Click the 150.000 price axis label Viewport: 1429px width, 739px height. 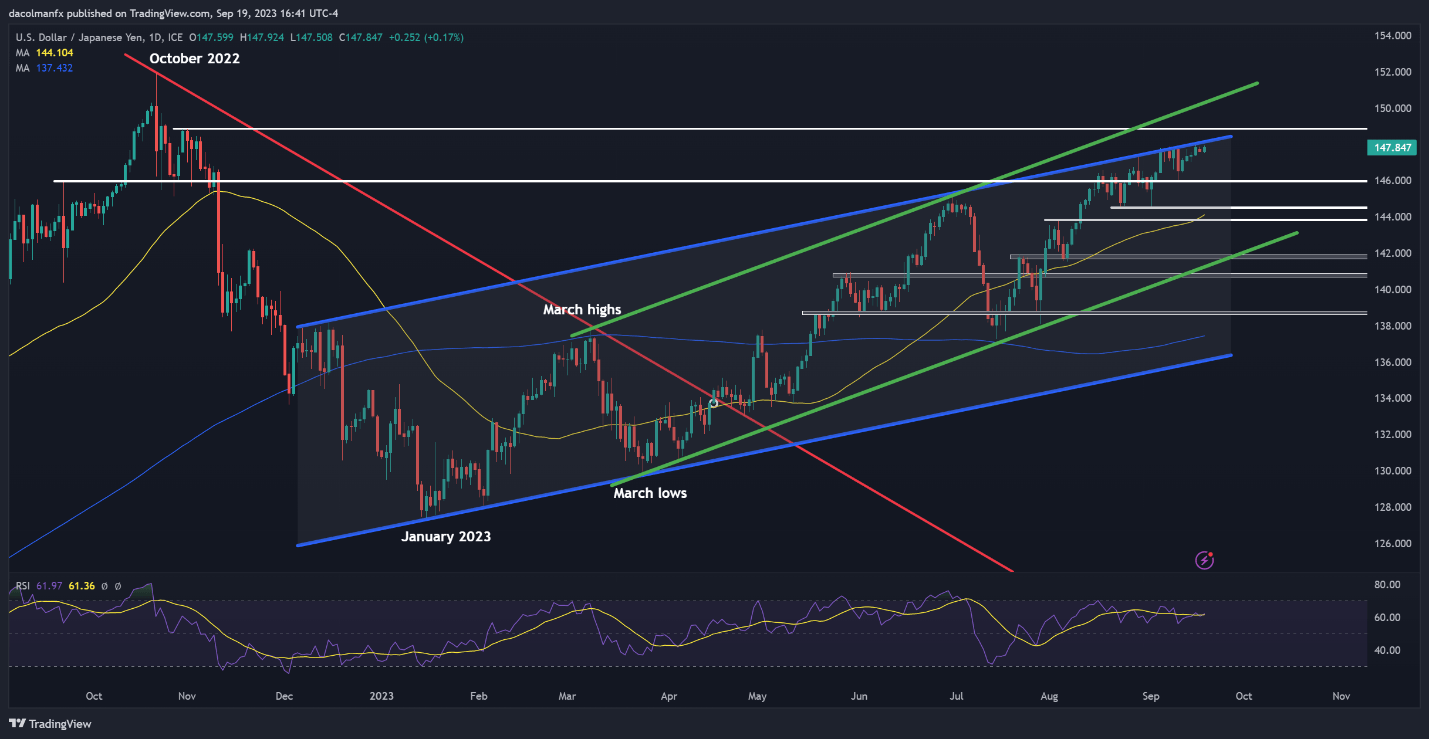click(x=1393, y=108)
